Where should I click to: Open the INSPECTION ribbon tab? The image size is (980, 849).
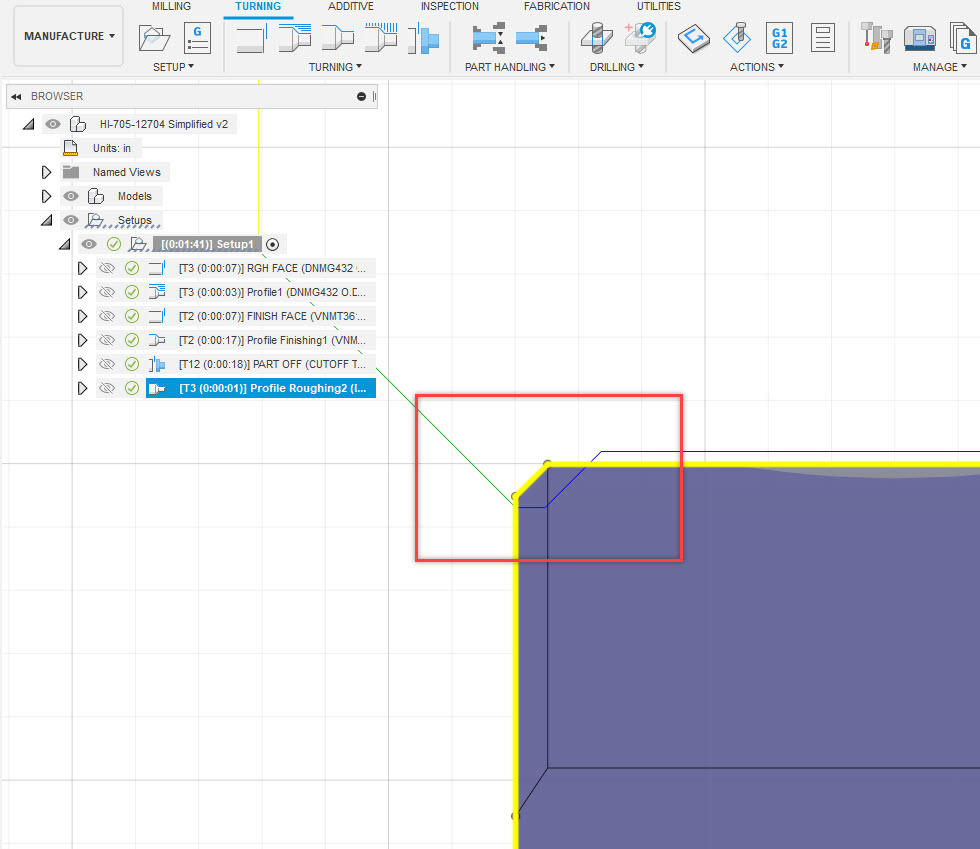pyautogui.click(x=449, y=7)
